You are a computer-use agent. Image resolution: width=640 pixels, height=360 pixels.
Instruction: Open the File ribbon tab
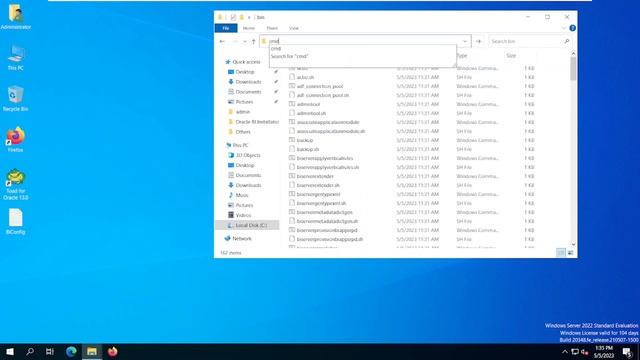click(226, 28)
